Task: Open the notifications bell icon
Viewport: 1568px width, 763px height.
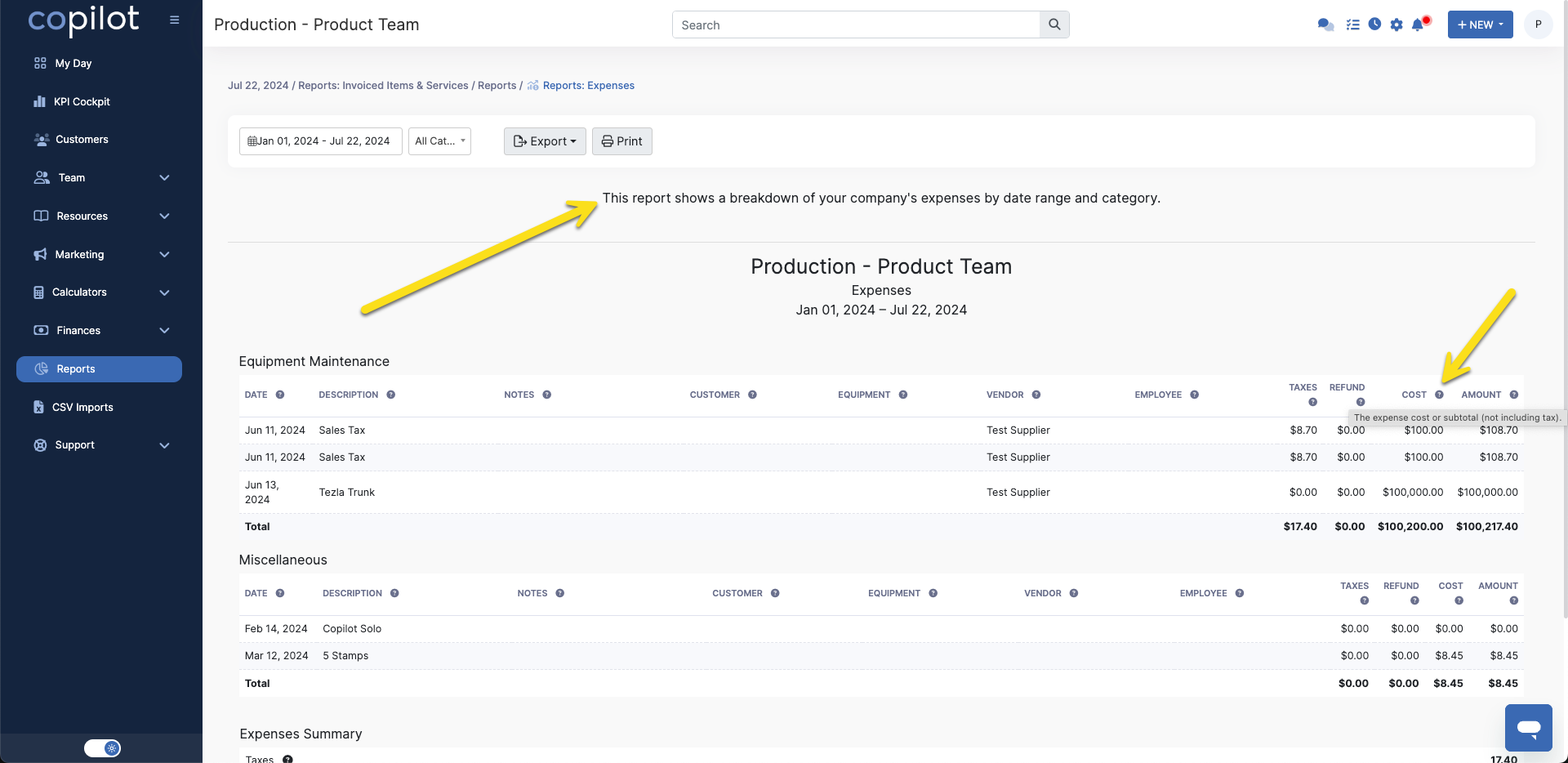Action: coord(1419,25)
